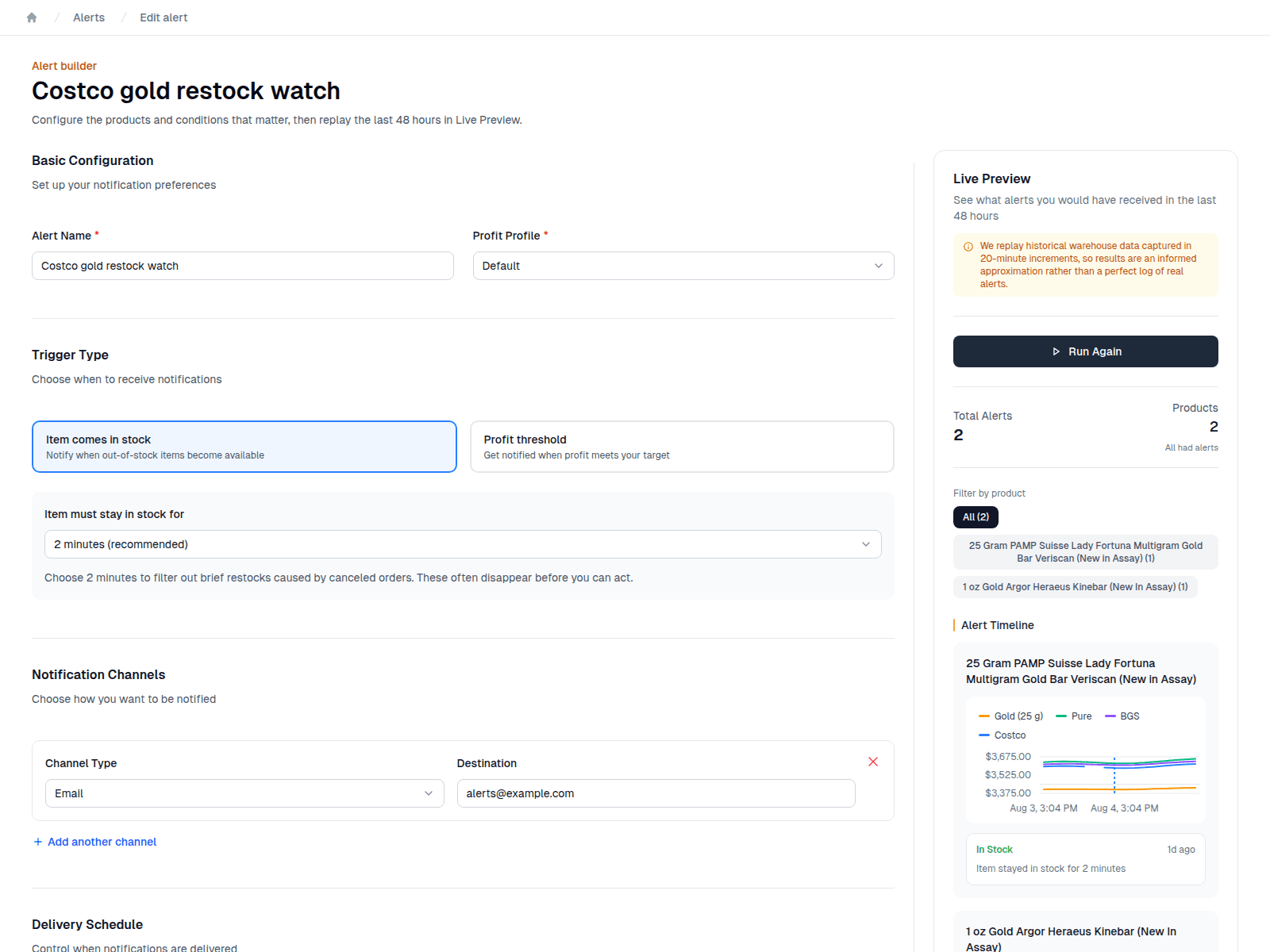Click the Total Alerts count value

tap(958, 435)
